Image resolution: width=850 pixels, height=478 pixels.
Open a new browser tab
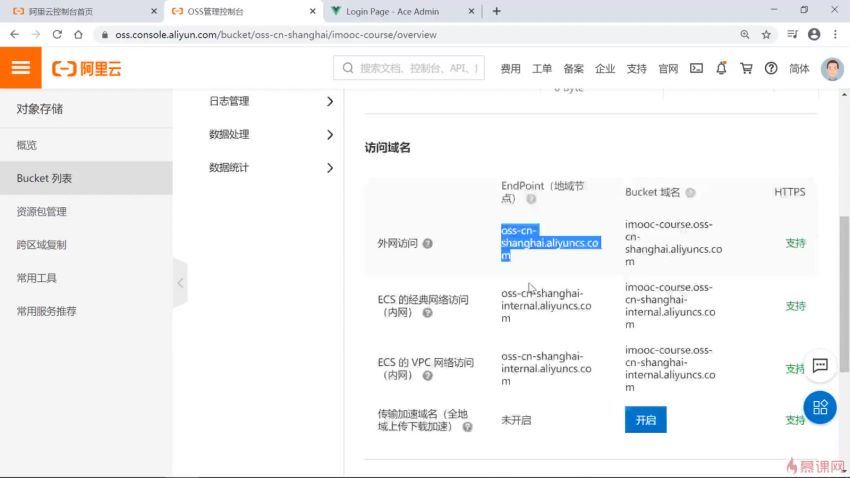click(x=497, y=11)
